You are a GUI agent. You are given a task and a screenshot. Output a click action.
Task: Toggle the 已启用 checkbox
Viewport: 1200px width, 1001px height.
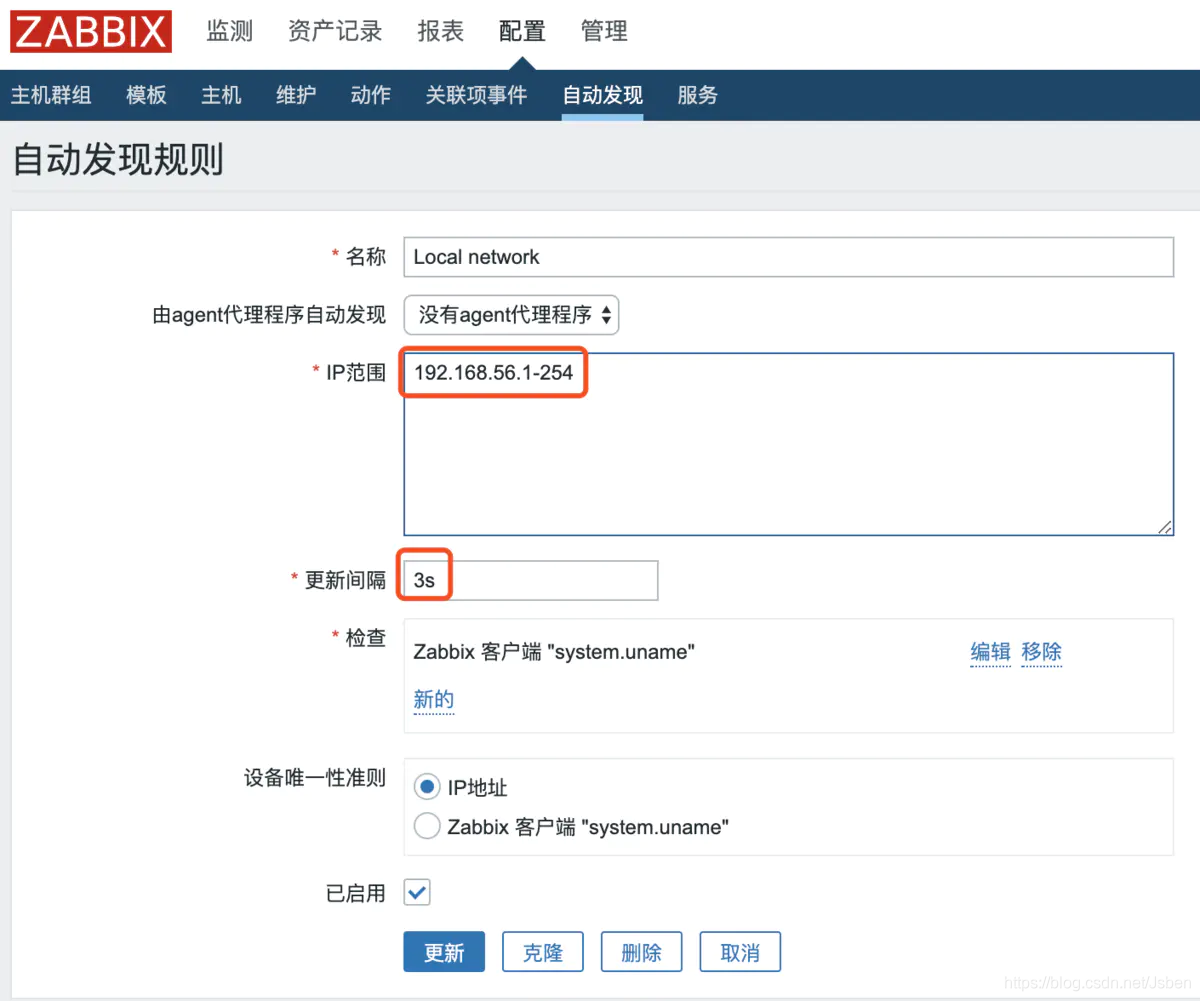pyautogui.click(x=417, y=892)
